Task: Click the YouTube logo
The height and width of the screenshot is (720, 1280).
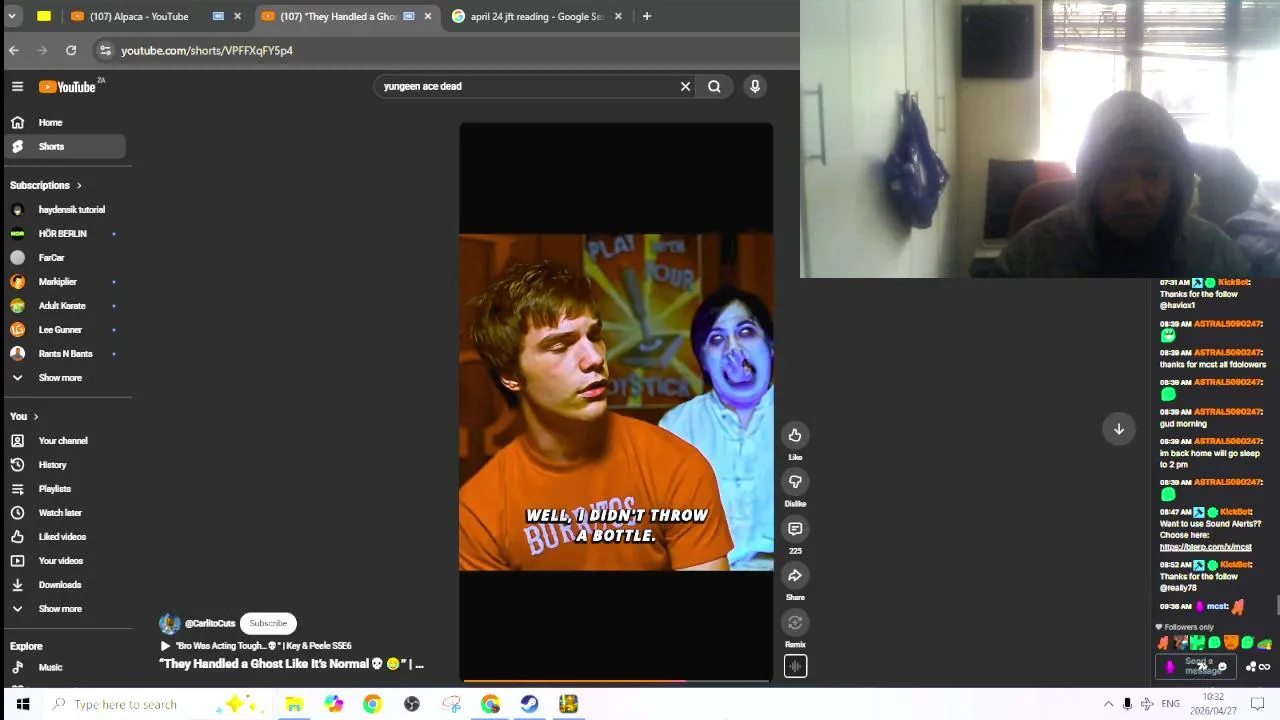Action: (67, 87)
